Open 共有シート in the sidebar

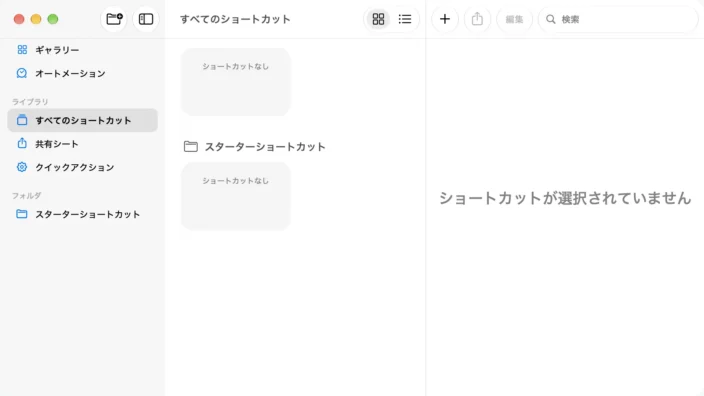82,144
